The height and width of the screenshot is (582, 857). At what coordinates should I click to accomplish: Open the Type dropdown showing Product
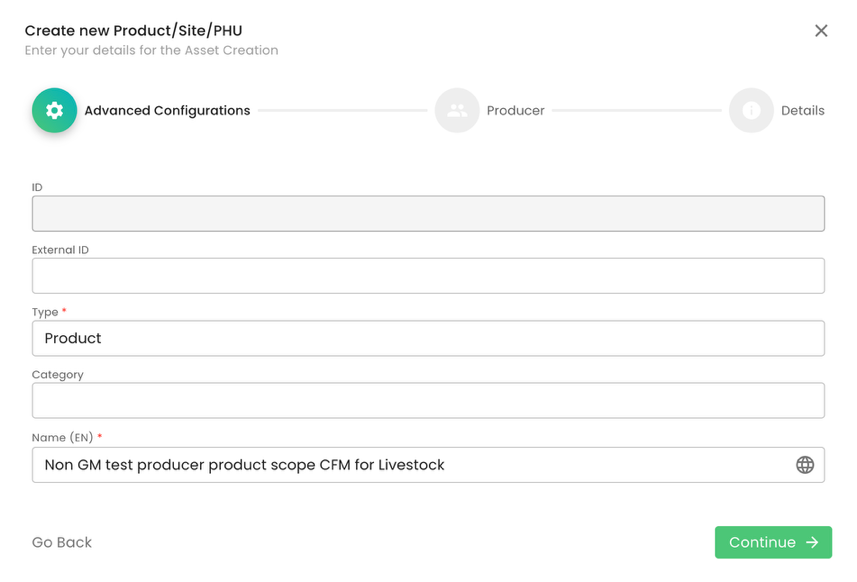(428, 339)
